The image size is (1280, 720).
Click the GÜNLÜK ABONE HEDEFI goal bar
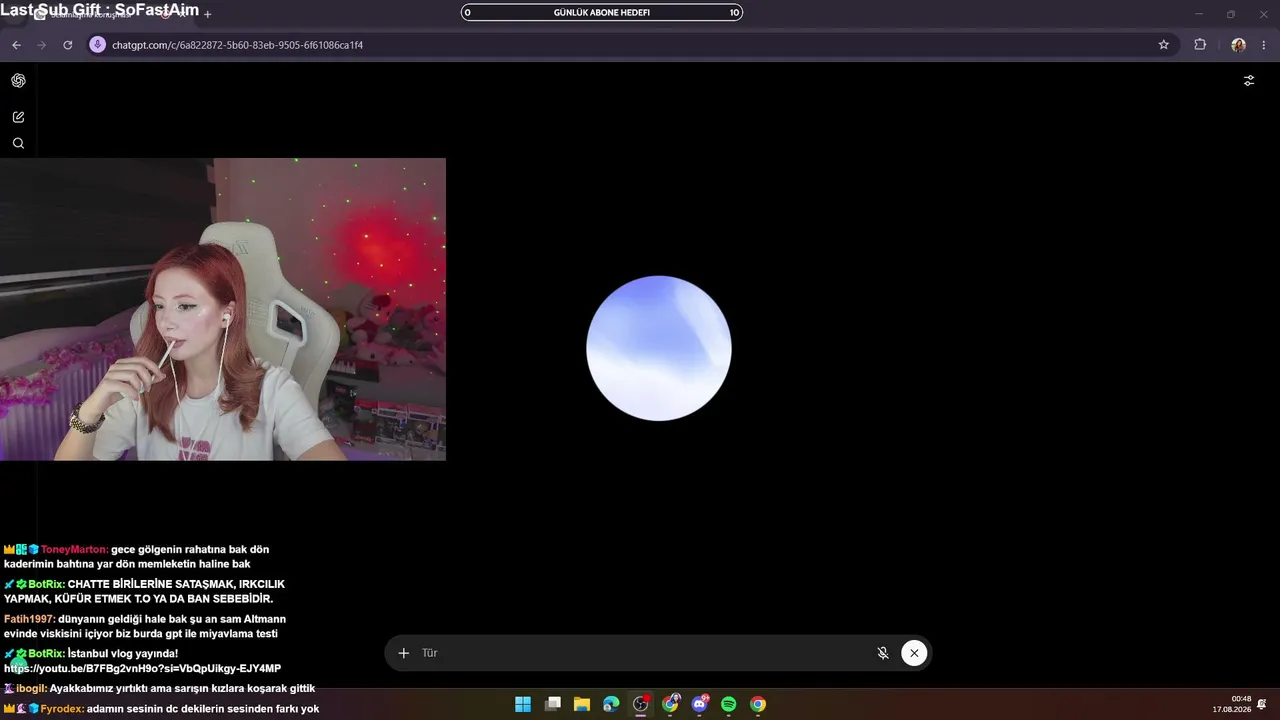click(x=602, y=13)
